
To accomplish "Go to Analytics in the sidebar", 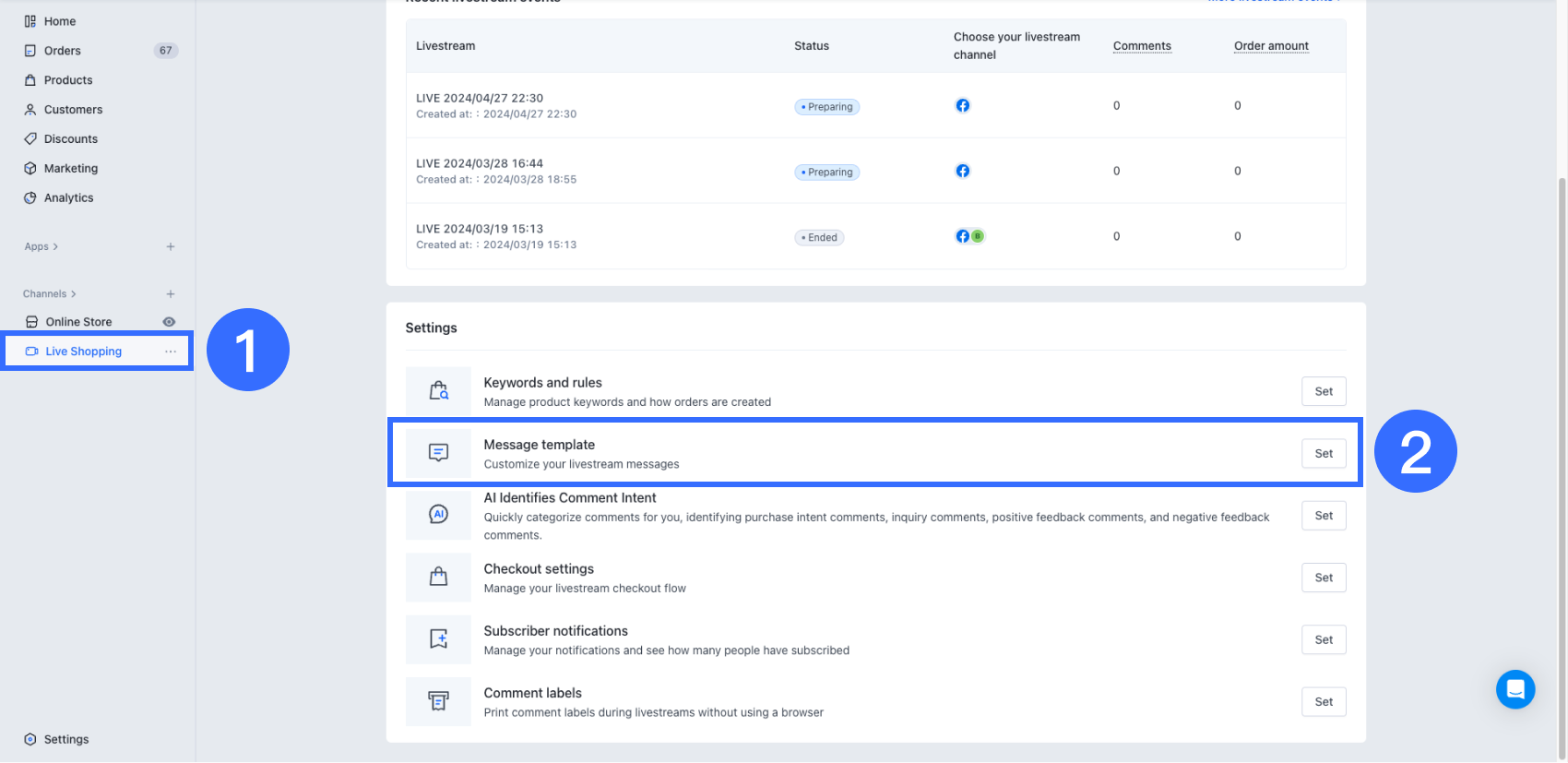I will 68,197.
